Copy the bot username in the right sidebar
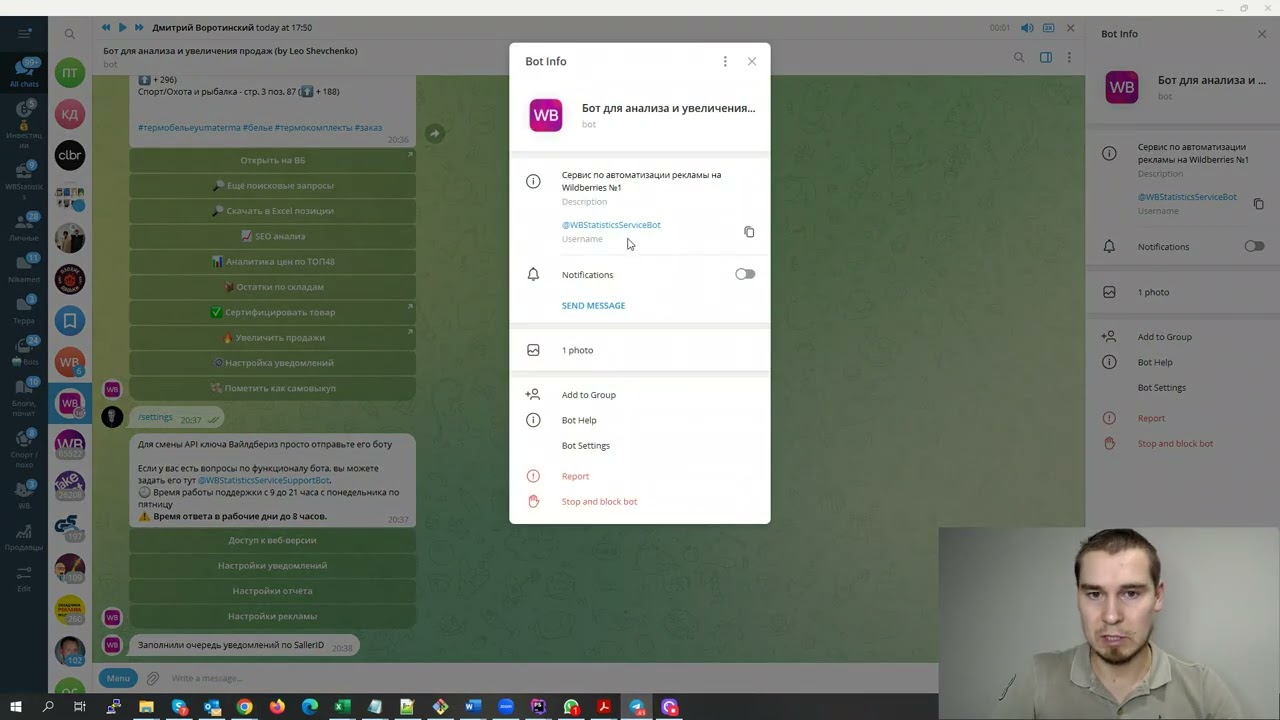 pyautogui.click(x=1259, y=204)
